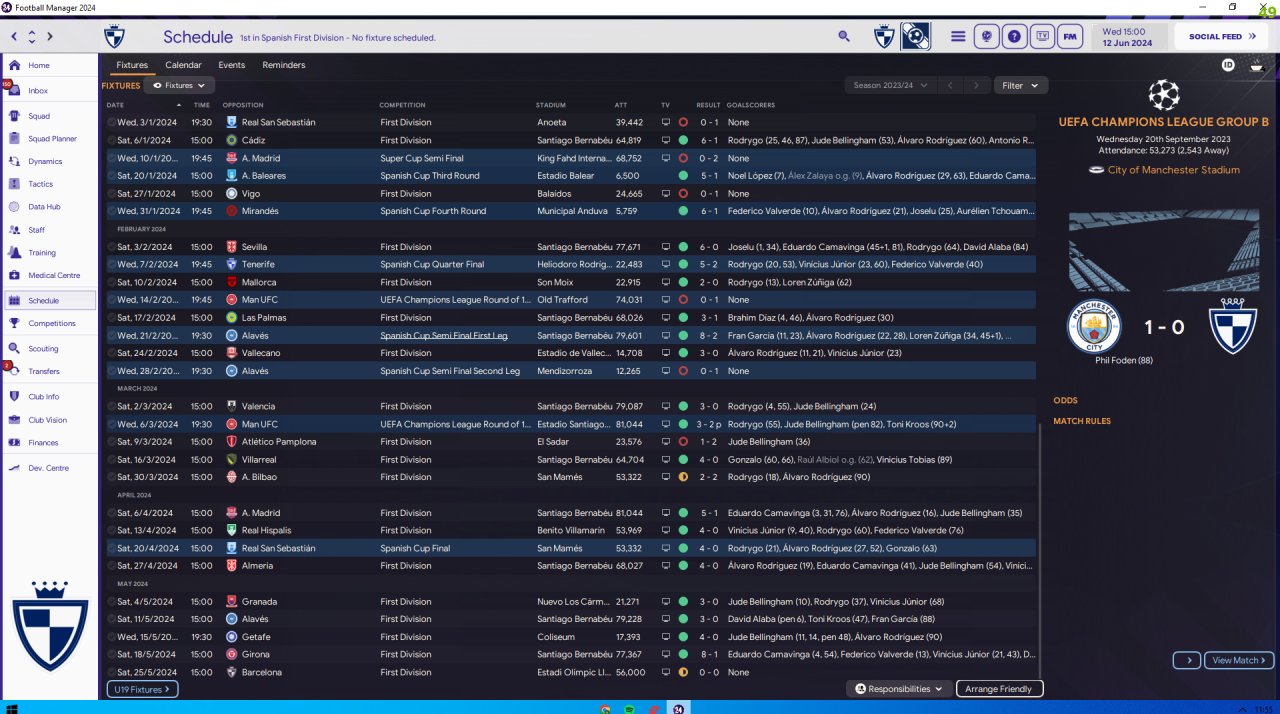Screen dimensions: 1280x714
Task: Open the hamburger menu icon in top bar
Action: pos(958,37)
